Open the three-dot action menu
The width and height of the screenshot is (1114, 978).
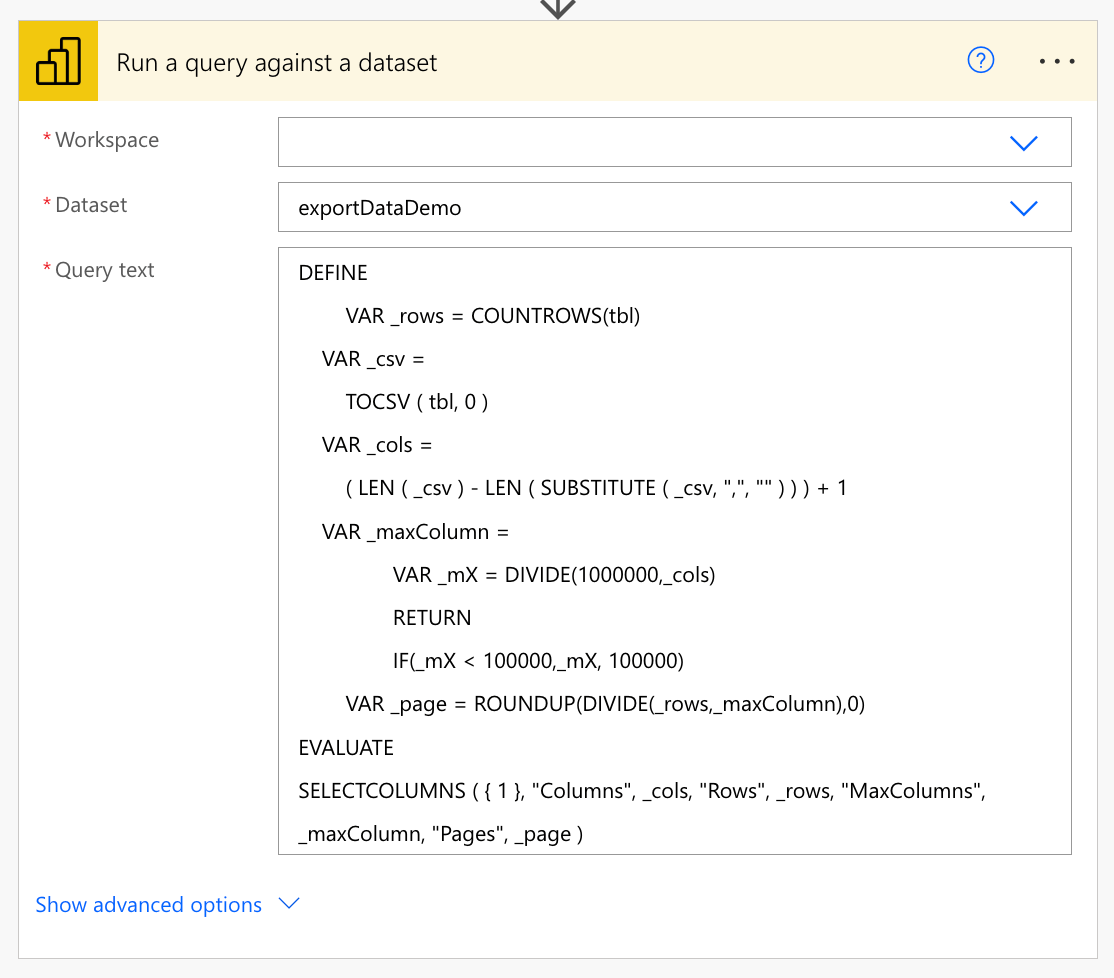[1056, 62]
